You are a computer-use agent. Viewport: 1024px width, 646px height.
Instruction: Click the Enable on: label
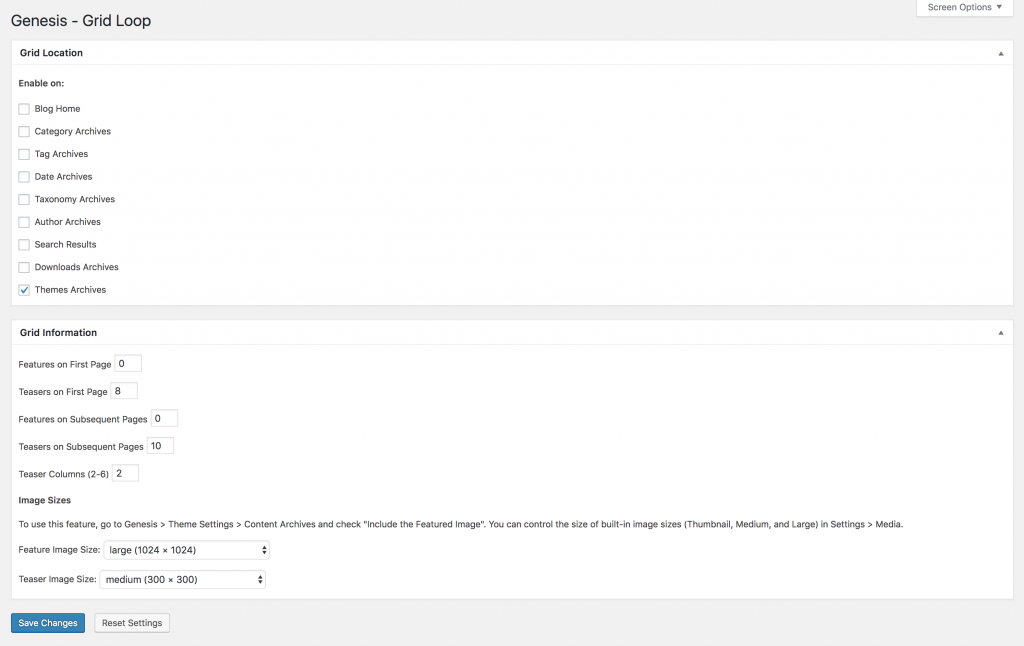pyautogui.click(x=41, y=84)
